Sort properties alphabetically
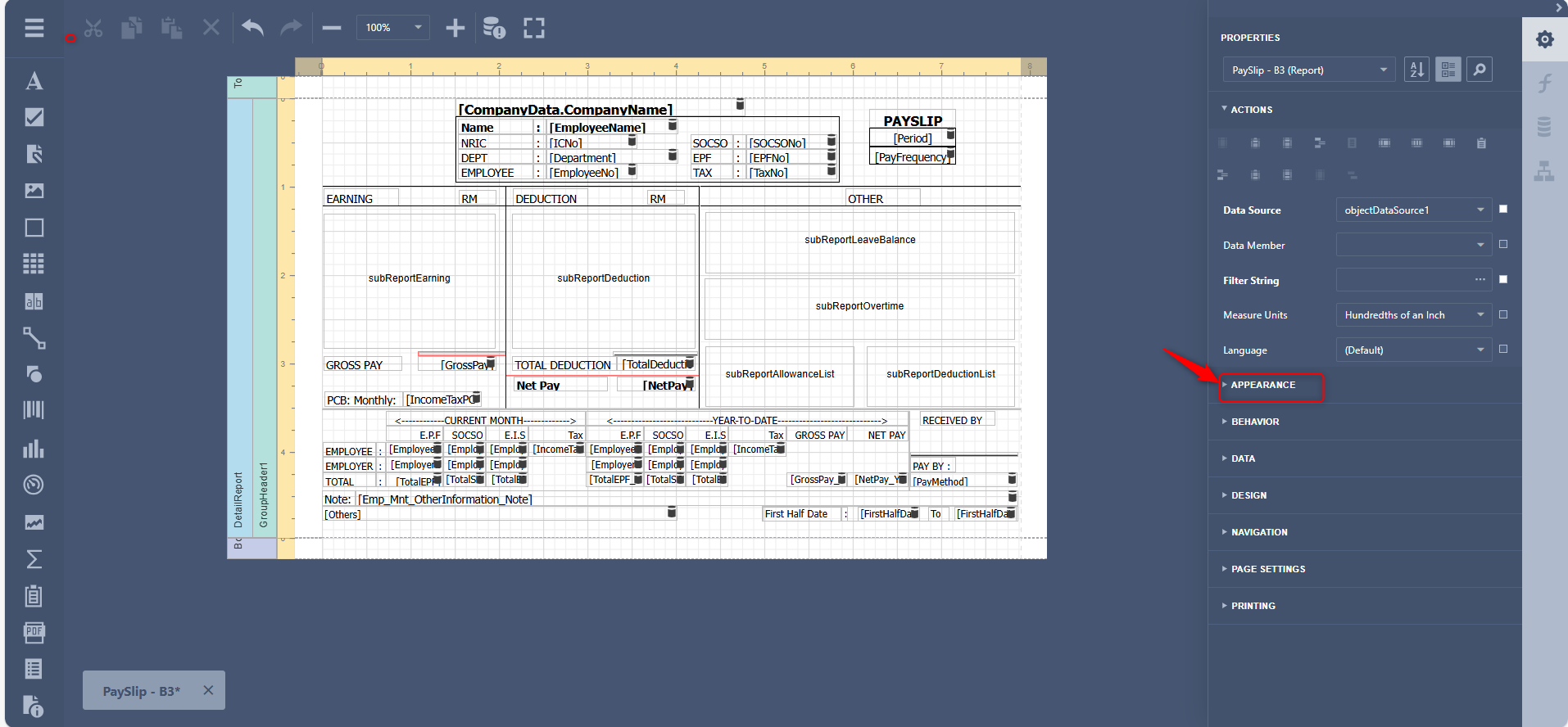This screenshot has width=1568, height=727. coord(1416,70)
